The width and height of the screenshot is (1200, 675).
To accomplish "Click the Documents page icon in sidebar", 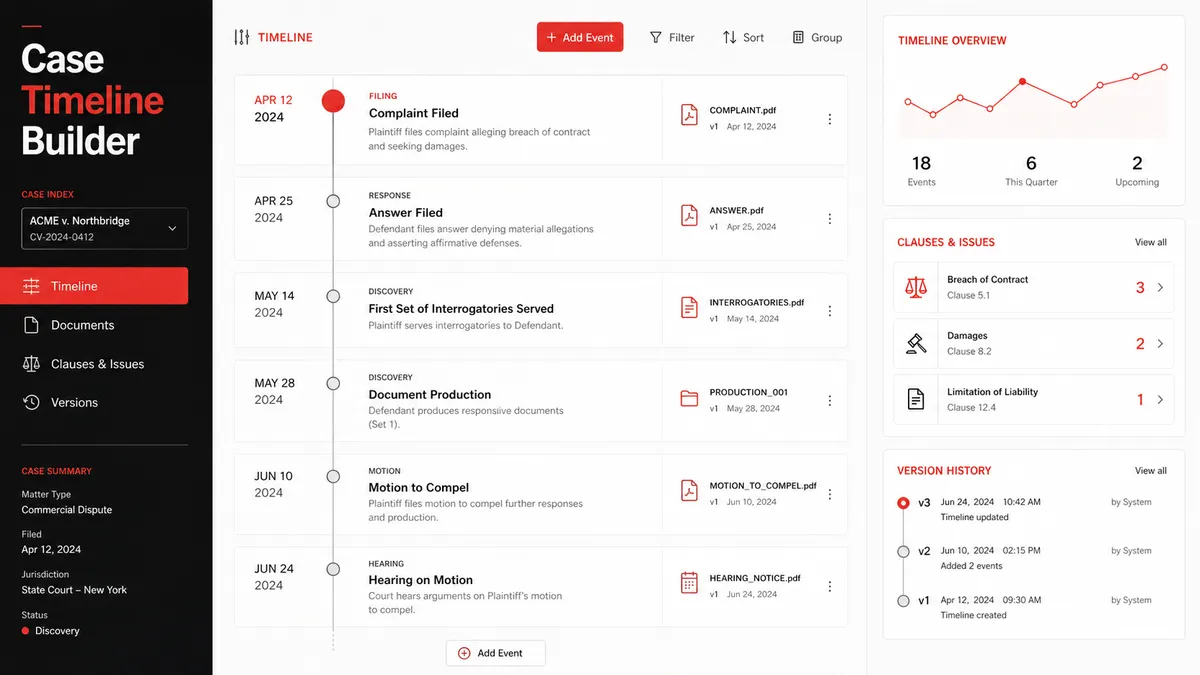I will (32, 325).
